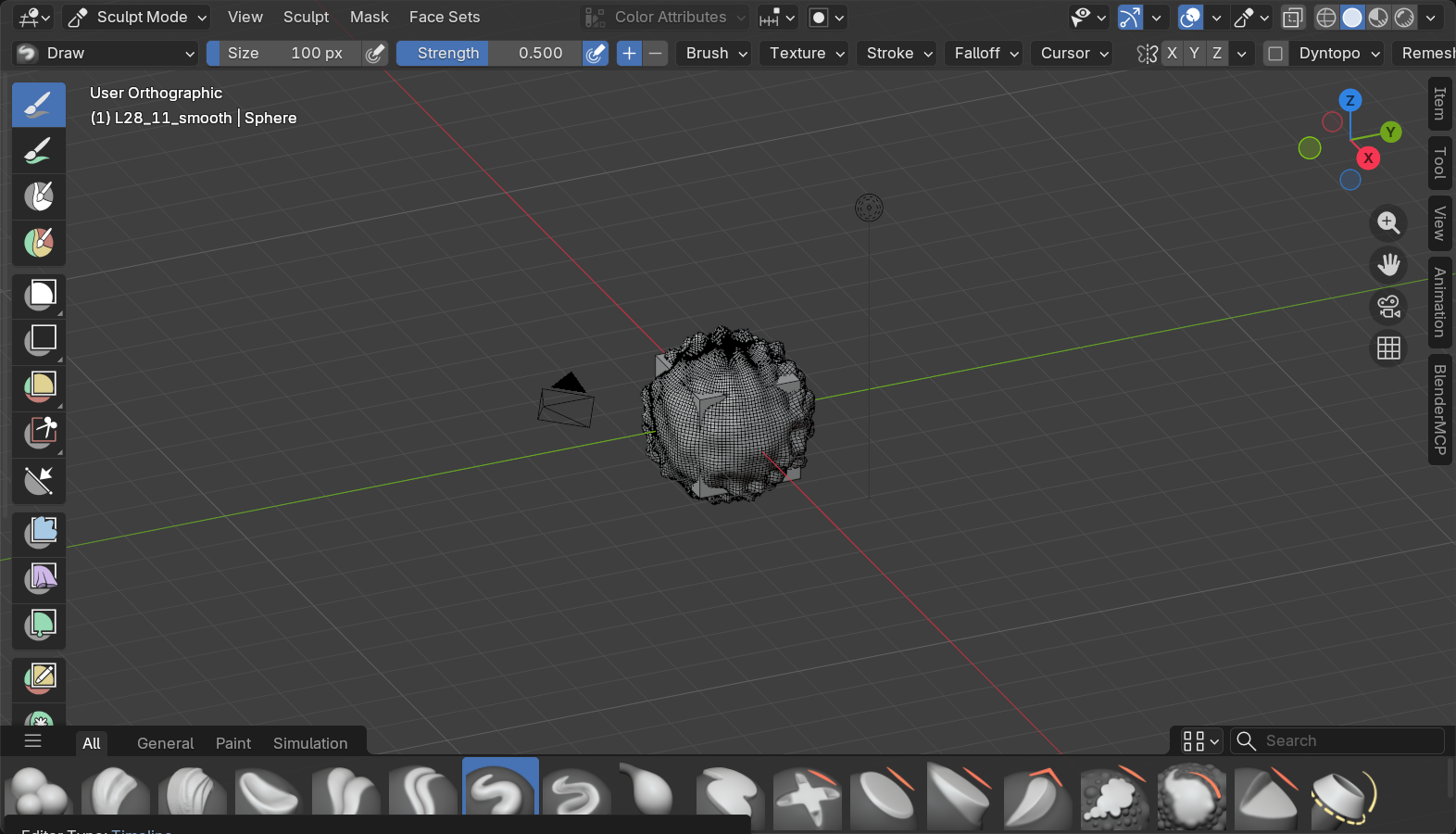Screen dimensions: 1456x834
Task: Toggle strength pressure sensitivity pen icon
Action: click(596, 54)
